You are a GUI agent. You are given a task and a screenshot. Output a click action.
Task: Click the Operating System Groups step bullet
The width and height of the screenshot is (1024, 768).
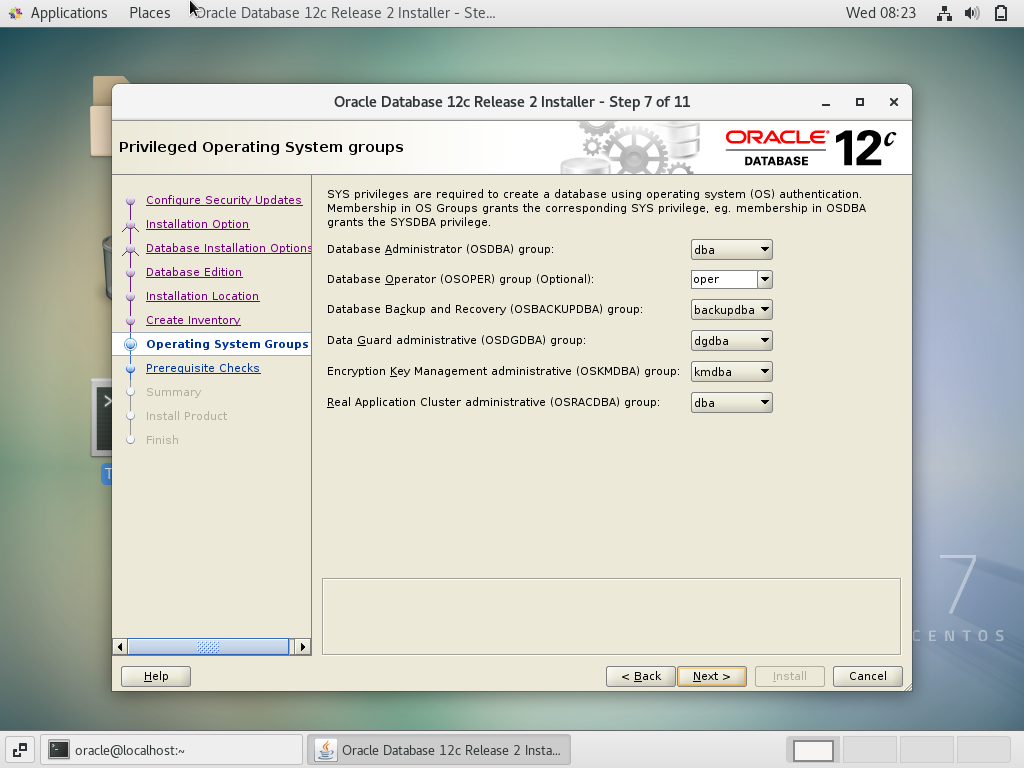coord(131,344)
